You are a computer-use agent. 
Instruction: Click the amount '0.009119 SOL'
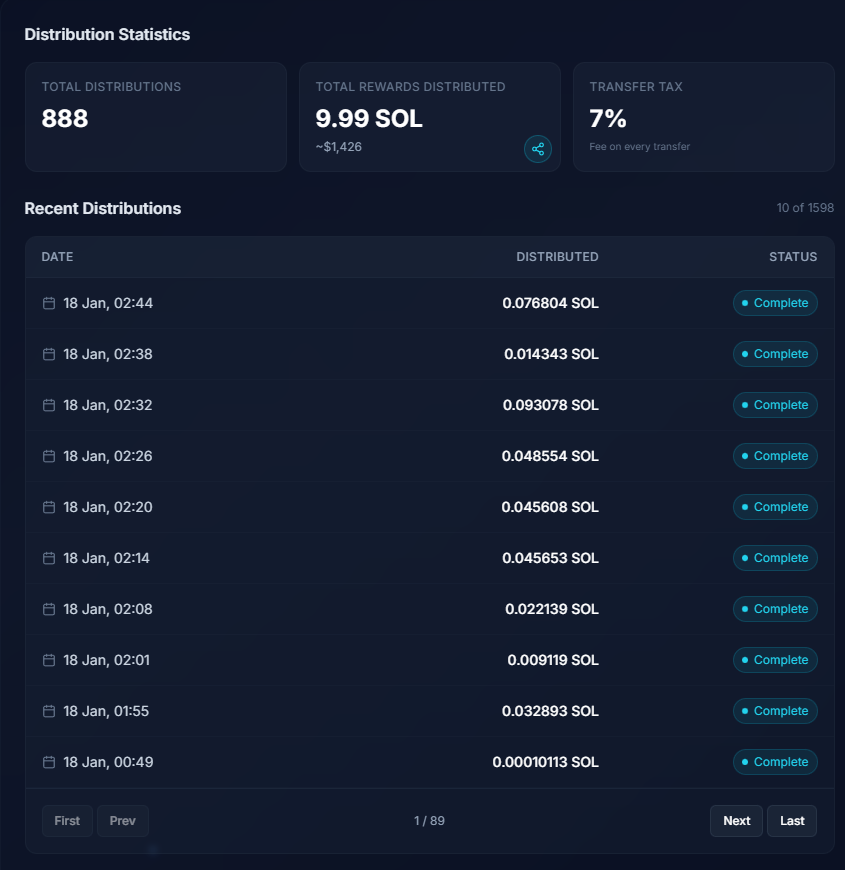pos(553,660)
